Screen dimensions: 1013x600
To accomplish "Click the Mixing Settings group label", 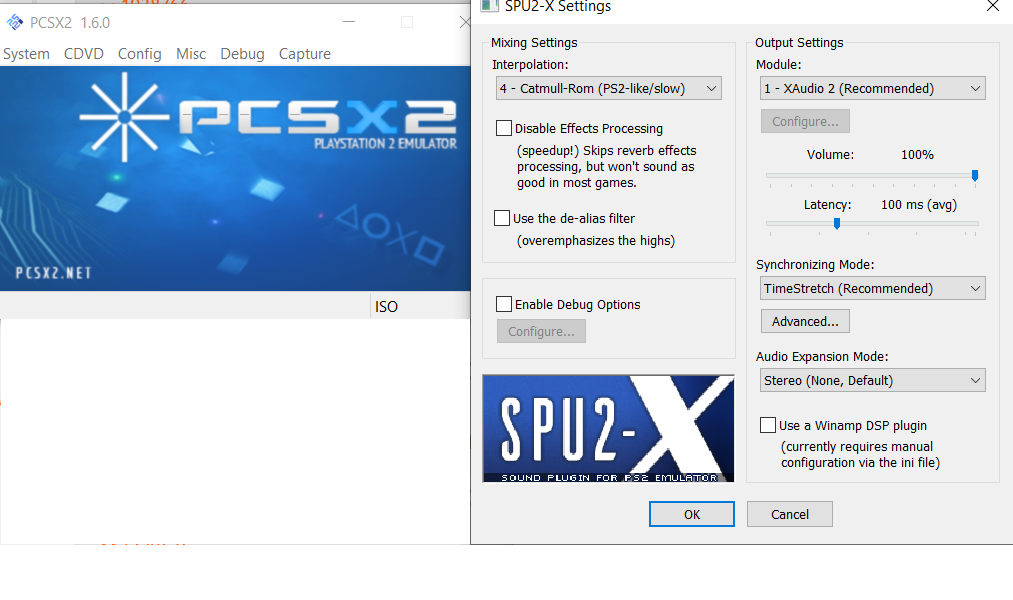I will coord(534,43).
